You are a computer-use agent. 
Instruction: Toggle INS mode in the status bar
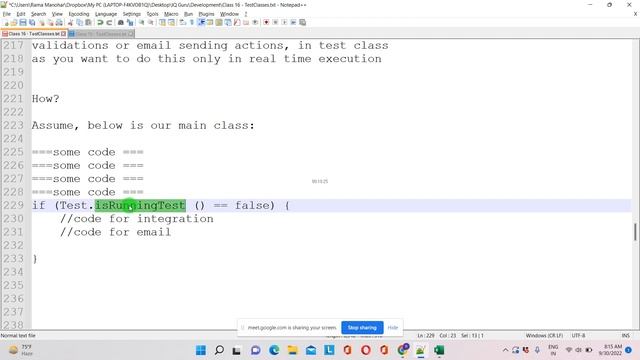(625, 336)
